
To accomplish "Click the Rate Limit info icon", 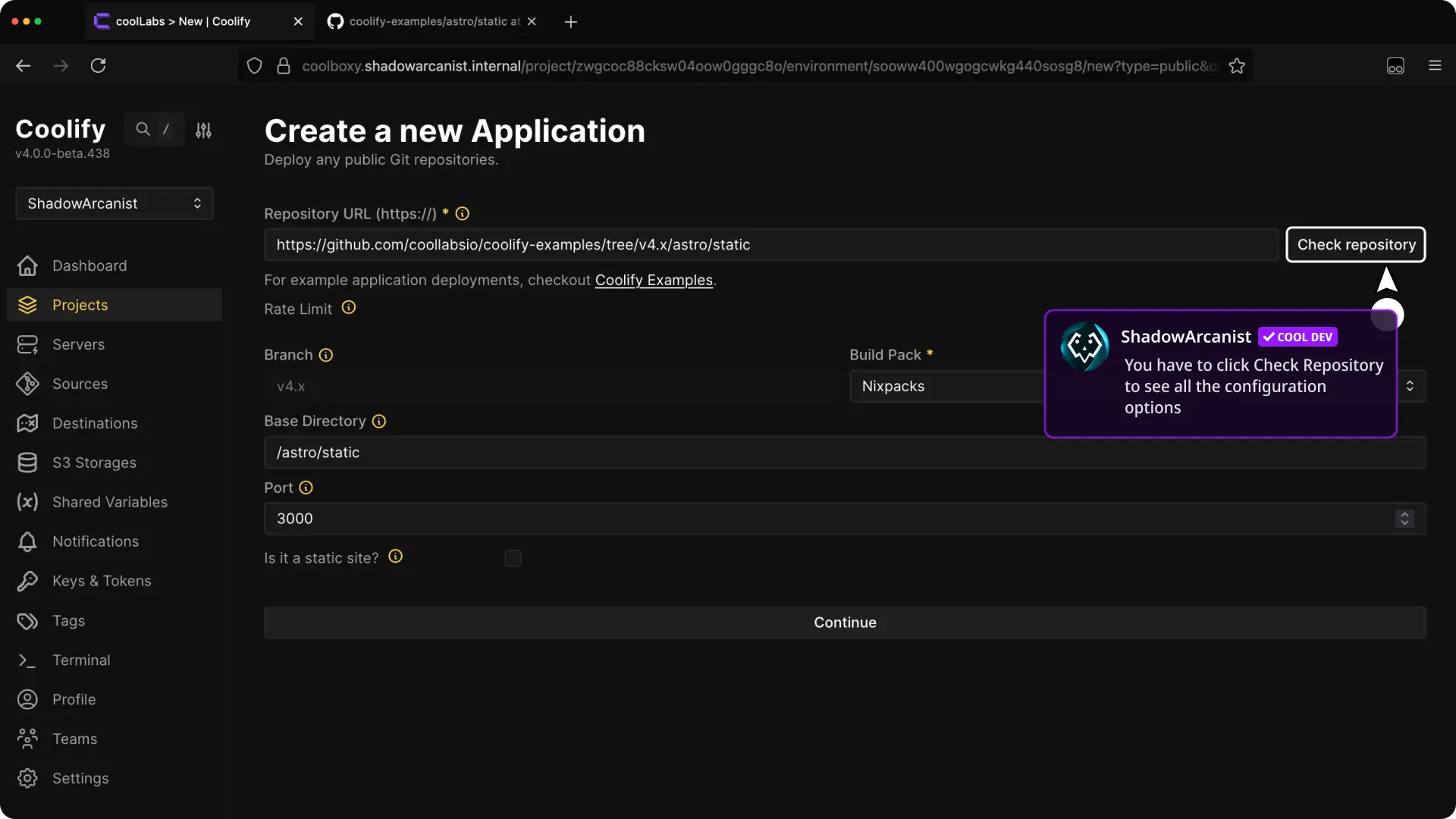I will coord(348,308).
